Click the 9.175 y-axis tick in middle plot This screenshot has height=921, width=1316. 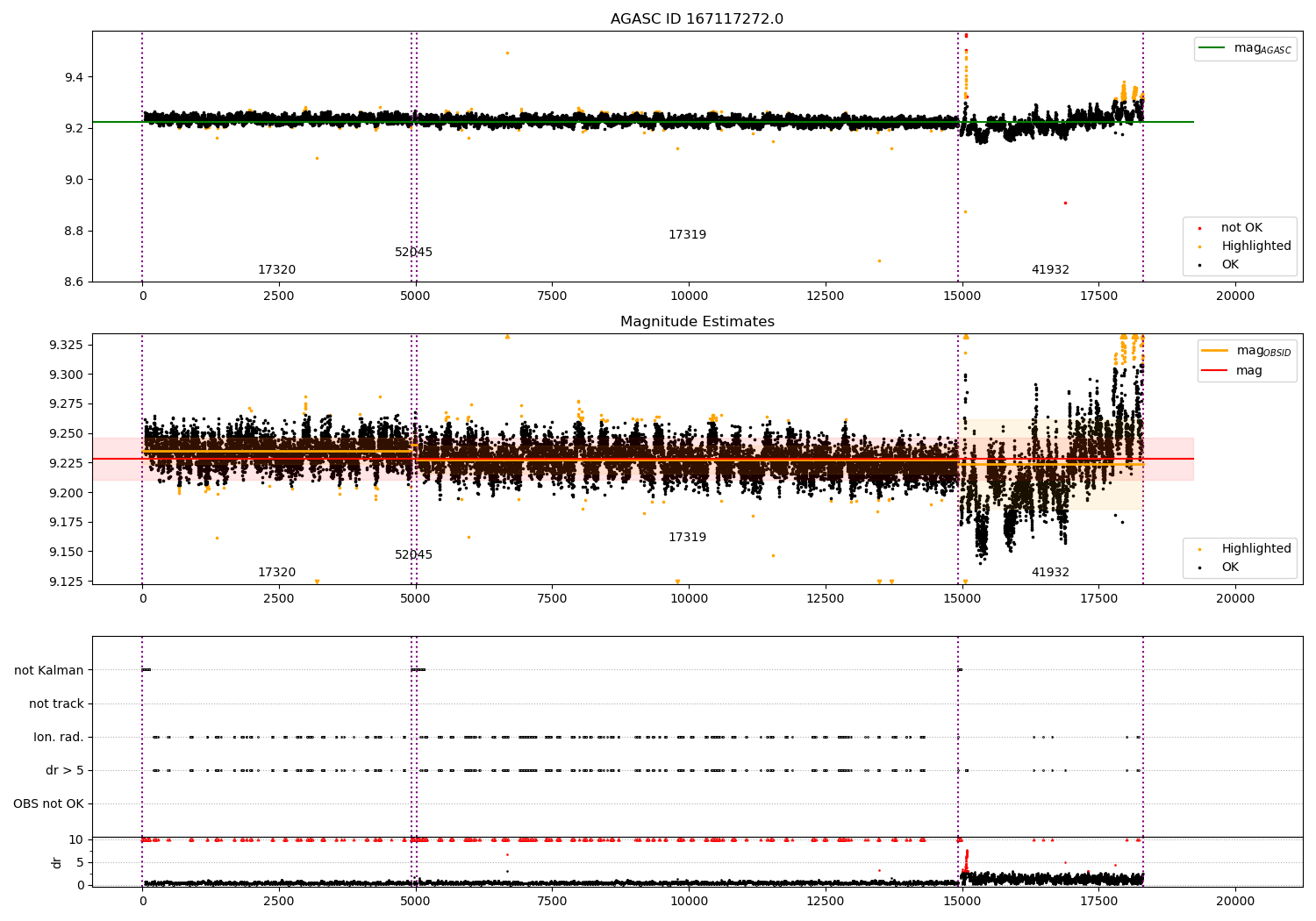click(x=67, y=523)
